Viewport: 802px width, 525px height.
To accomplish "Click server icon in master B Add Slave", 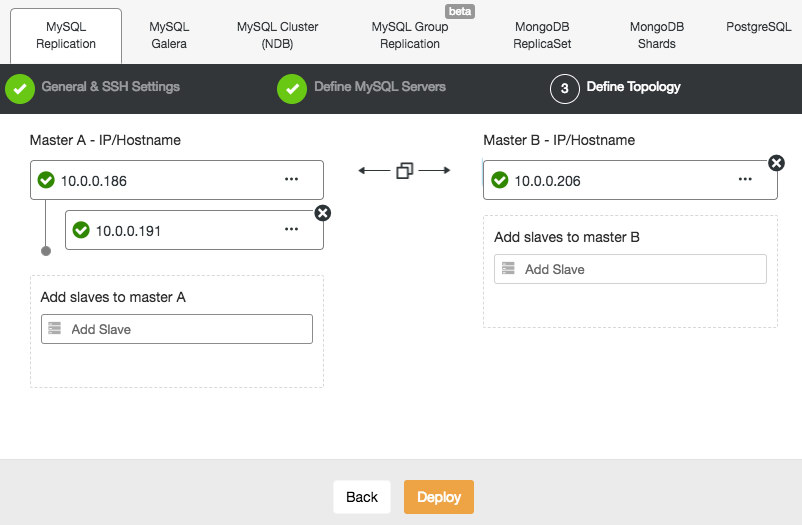I will point(508,268).
